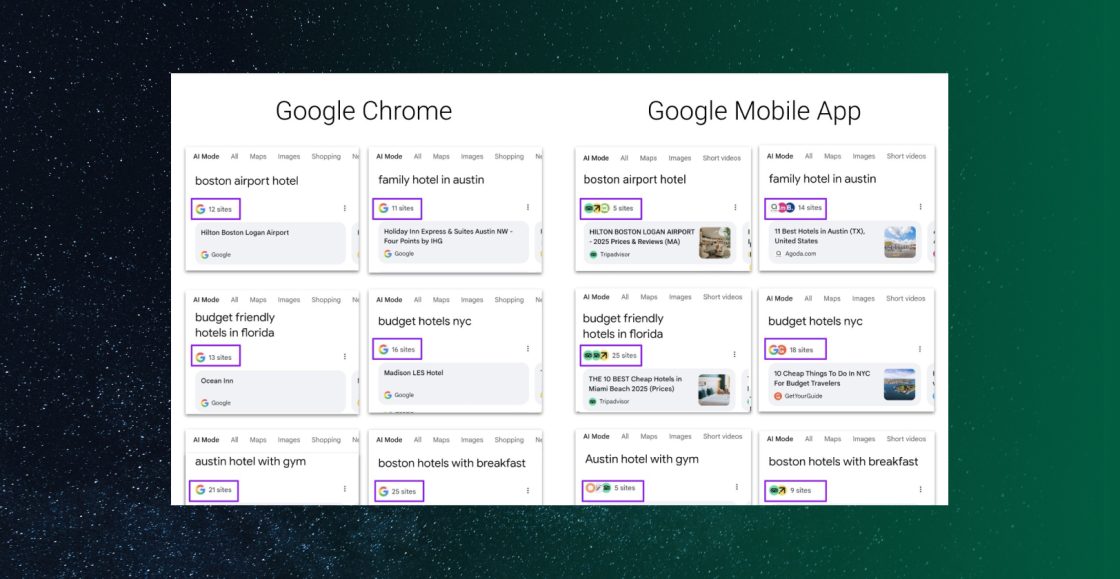Viewport: 1120px width, 579px height.
Task: Click Tripadvisor icon under HILTON BOSTON LOGAN AIRPORT 2025 Prices
Action: tap(593, 254)
